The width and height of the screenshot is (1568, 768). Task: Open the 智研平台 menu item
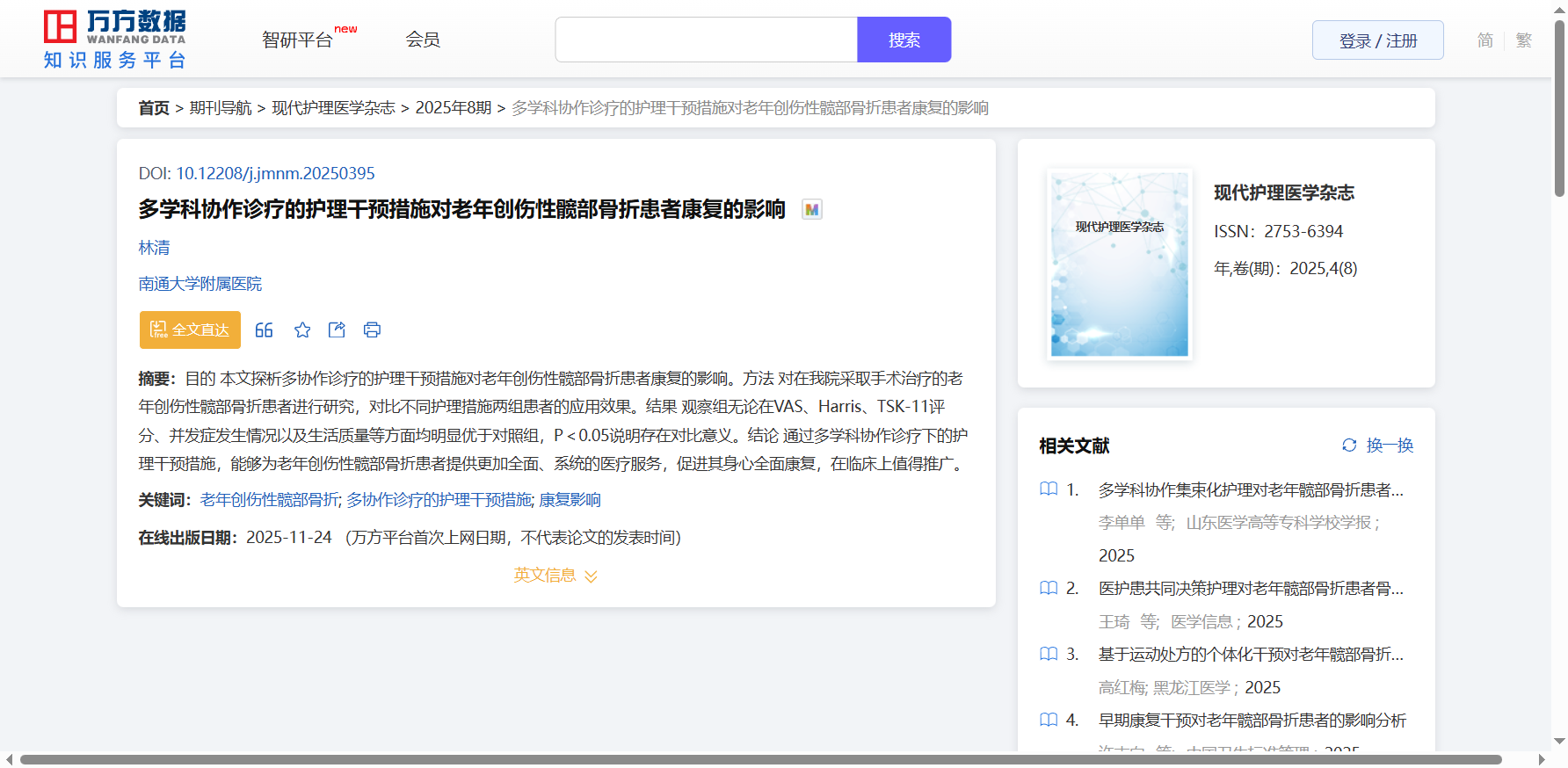coord(298,40)
